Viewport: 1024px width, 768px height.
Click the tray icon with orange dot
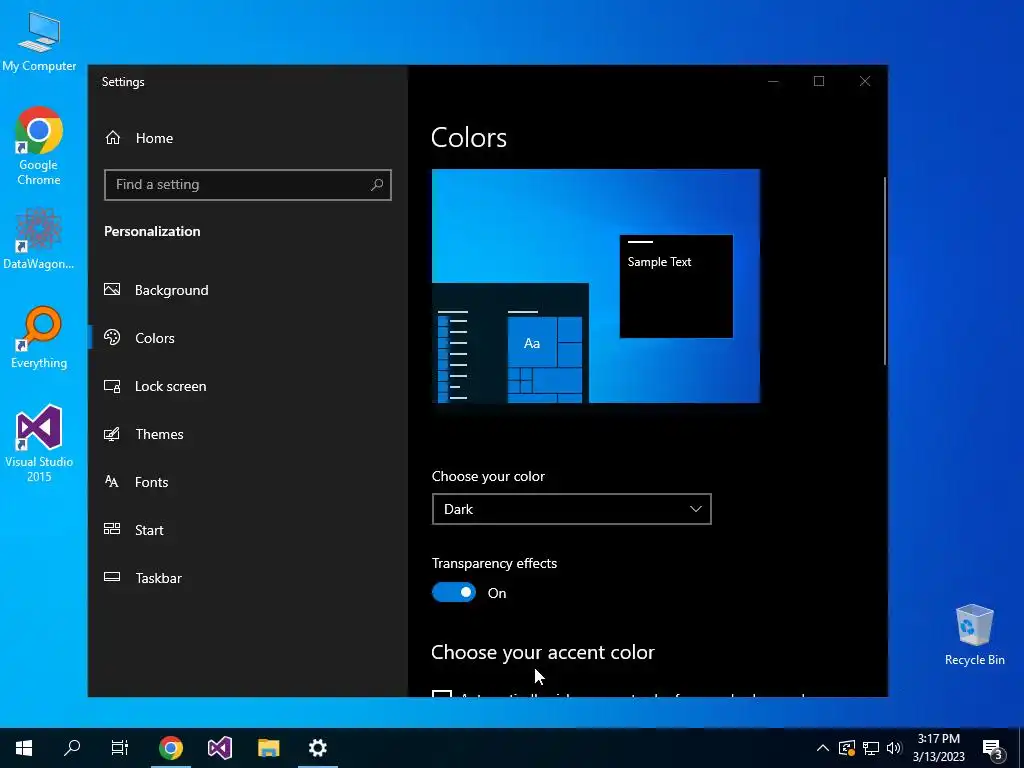pos(847,748)
